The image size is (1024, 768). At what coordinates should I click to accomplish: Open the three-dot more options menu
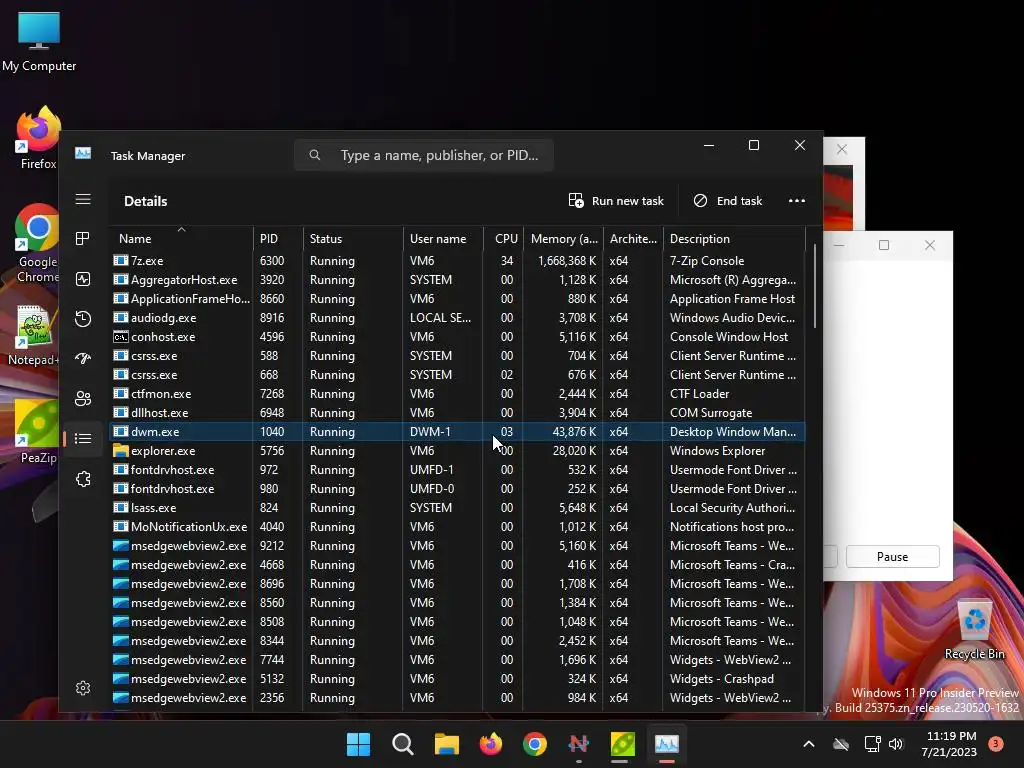[x=797, y=200]
